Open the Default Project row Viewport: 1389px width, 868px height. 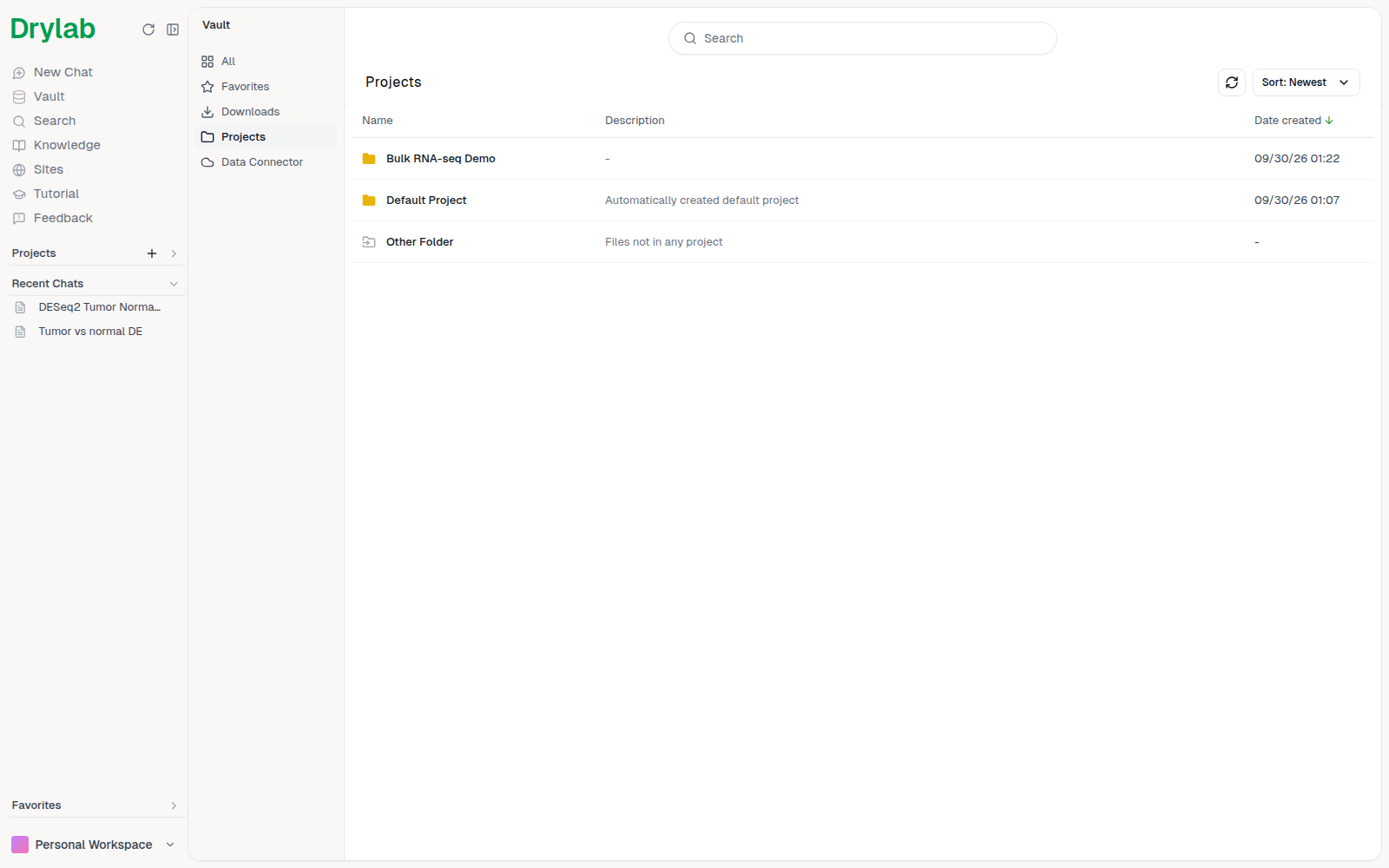863,201
